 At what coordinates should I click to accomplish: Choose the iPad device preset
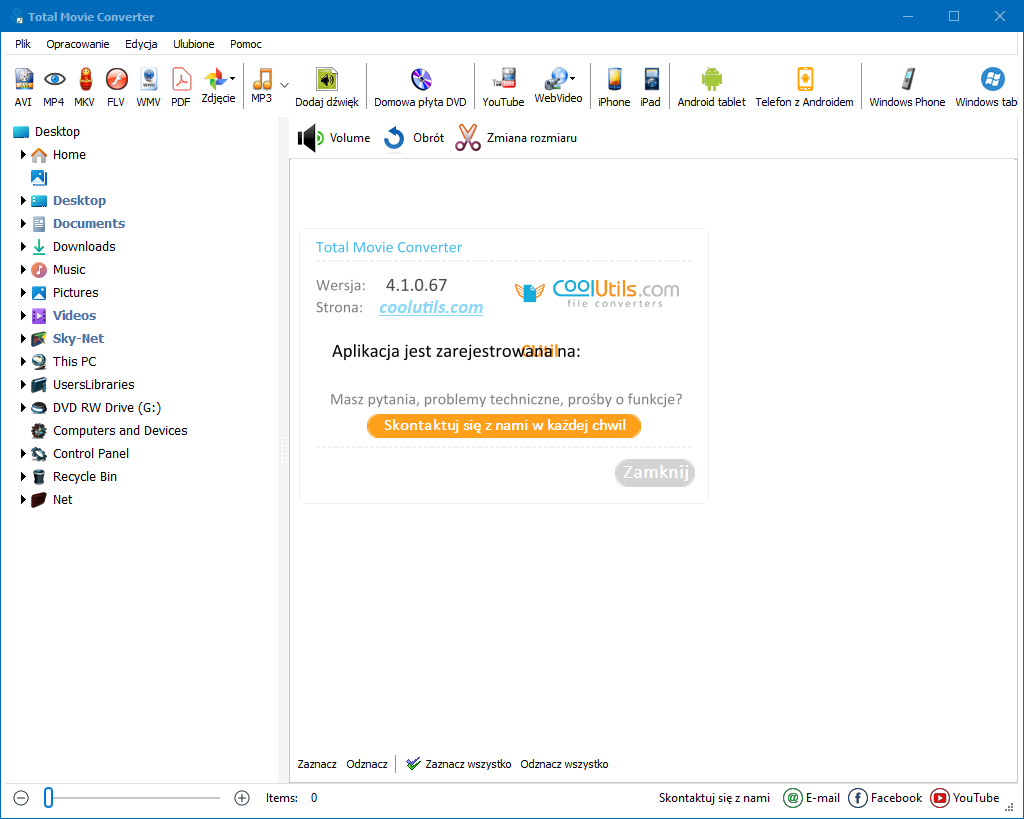click(x=650, y=88)
